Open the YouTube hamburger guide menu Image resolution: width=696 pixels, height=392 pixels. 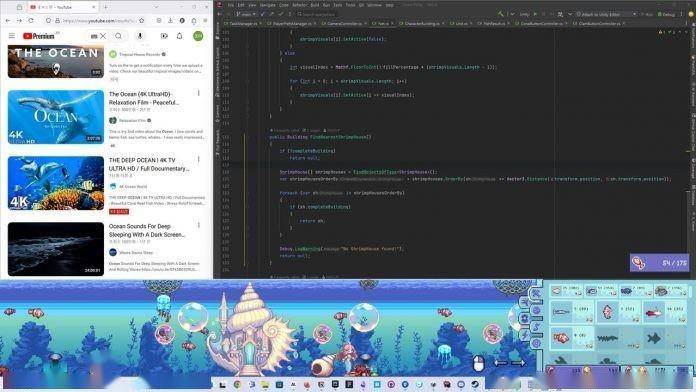12,36
